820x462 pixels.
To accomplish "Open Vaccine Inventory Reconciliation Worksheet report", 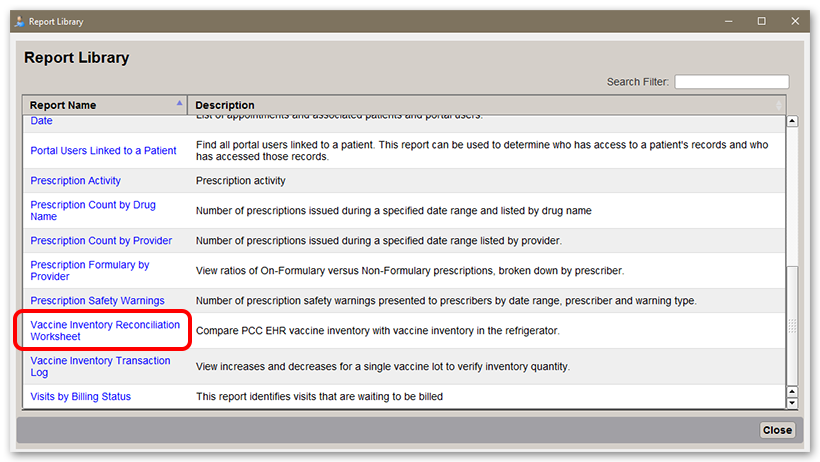I will 105,331.
